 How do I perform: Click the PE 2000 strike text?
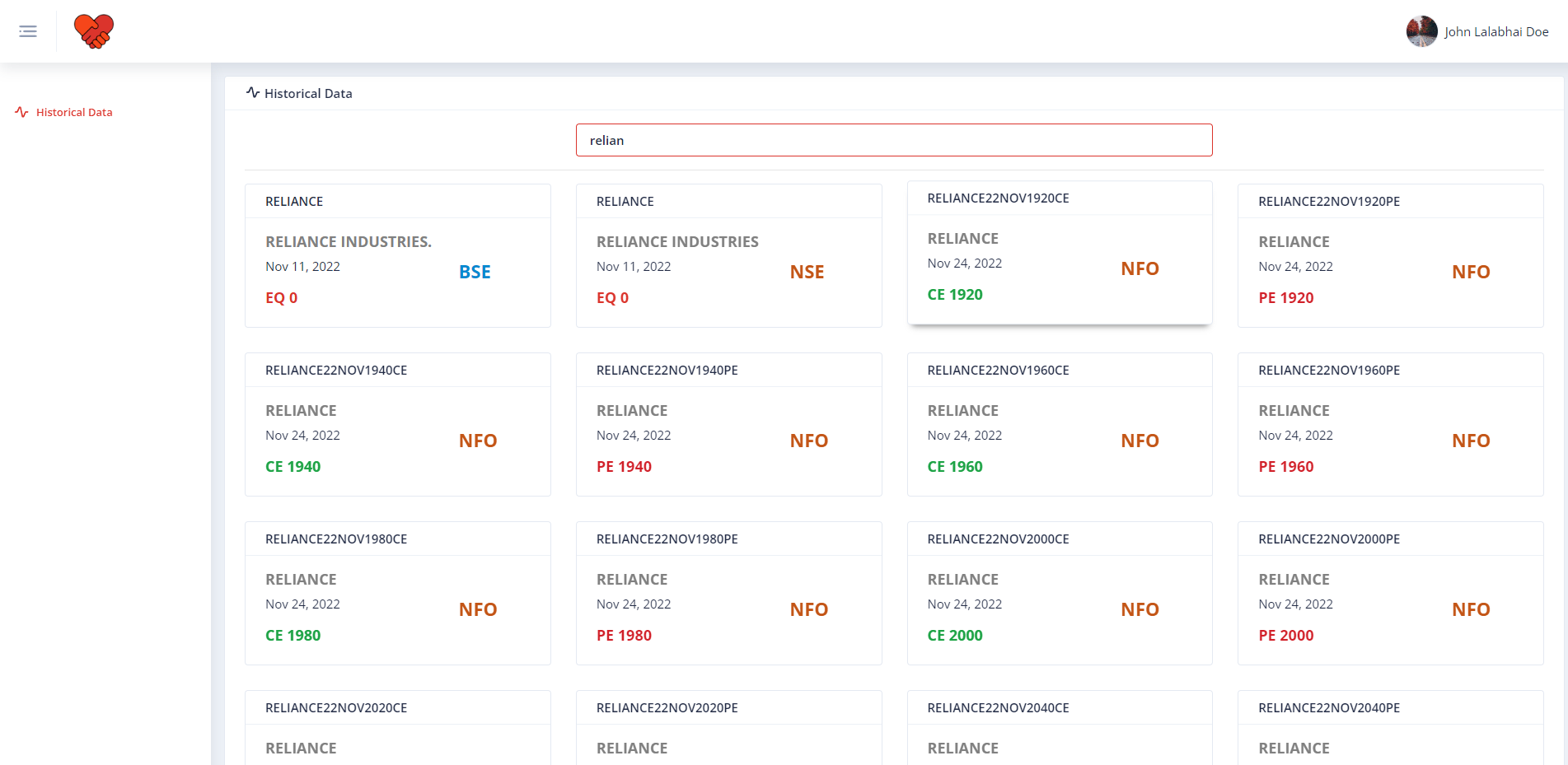(1286, 636)
